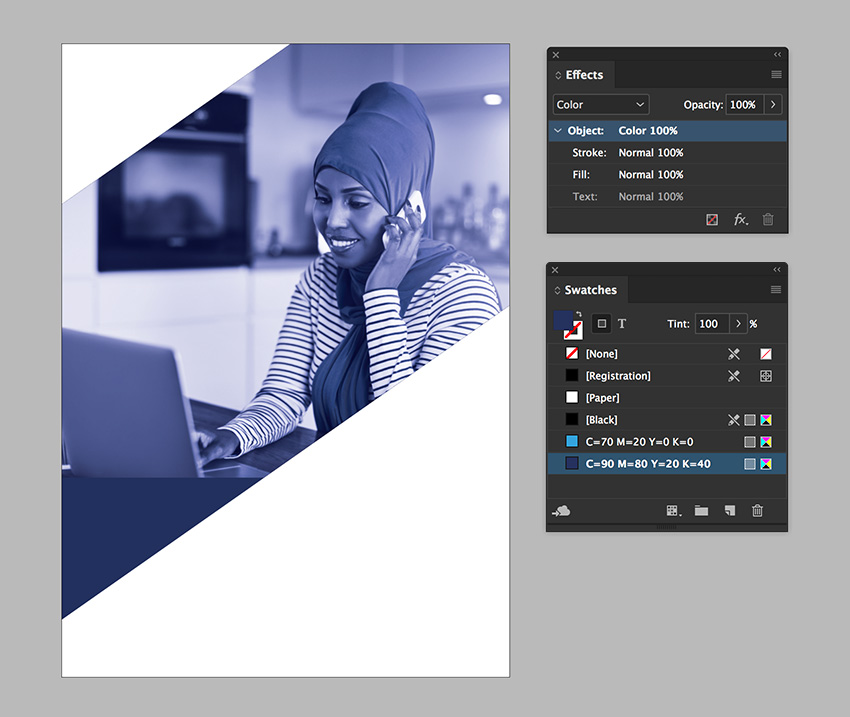Click the Formatting Affects Container icon
The image size is (850, 717).
(x=601, y=323)
